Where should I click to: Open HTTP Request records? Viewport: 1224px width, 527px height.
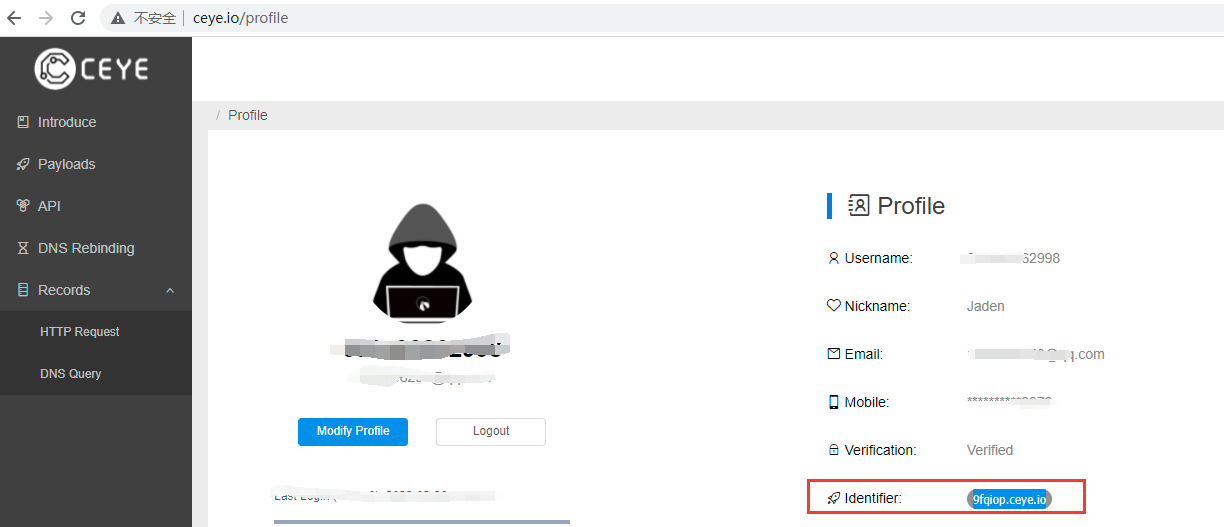[x=79, y=332]
